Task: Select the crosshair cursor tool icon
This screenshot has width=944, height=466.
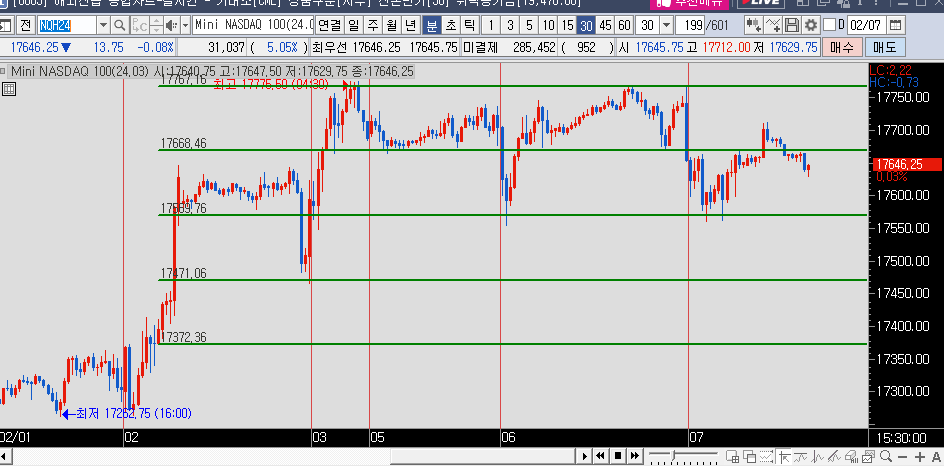Action: [x=784, y=456]
